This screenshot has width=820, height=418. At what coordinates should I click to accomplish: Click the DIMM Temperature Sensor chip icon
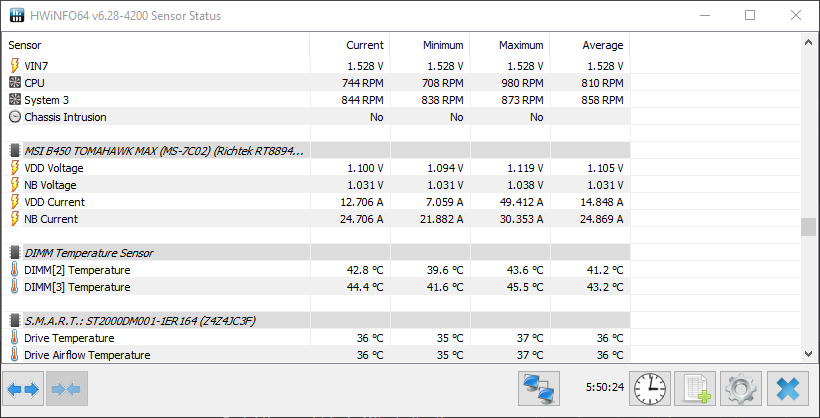coord(15,253)
